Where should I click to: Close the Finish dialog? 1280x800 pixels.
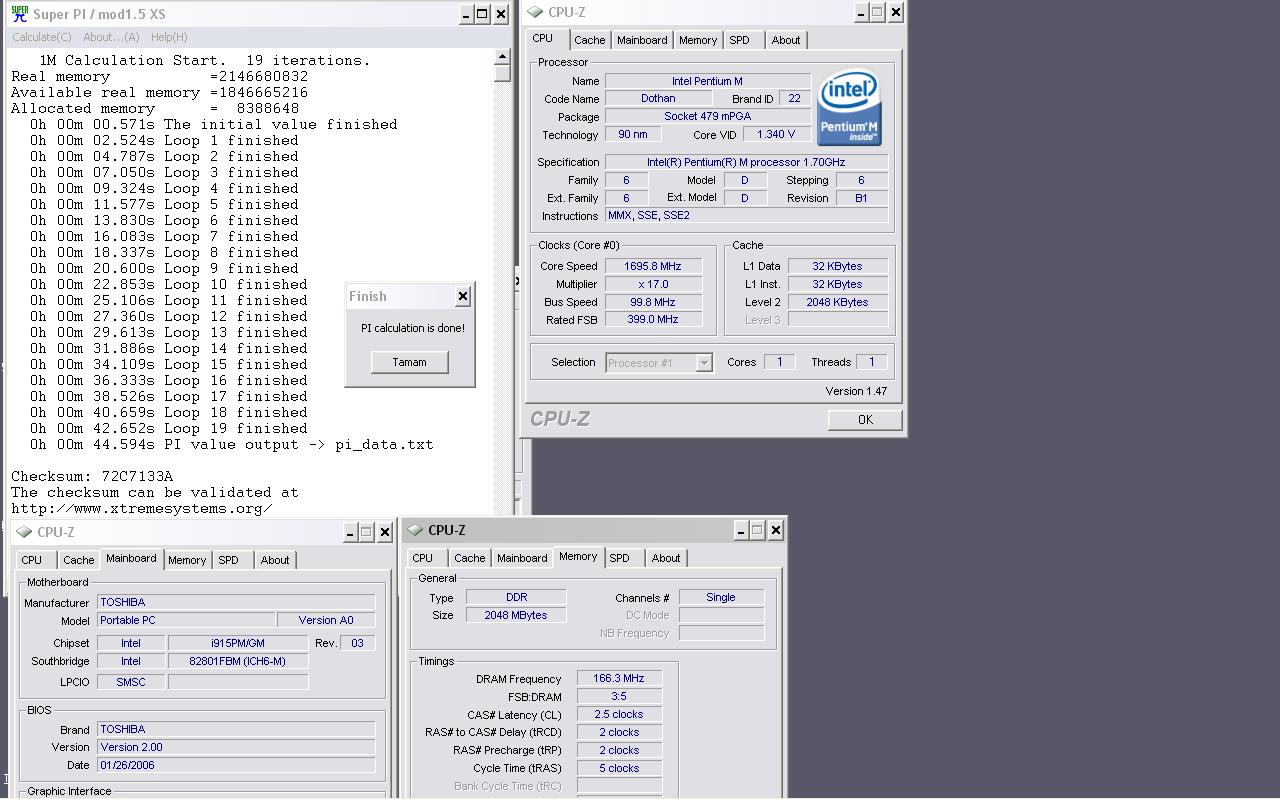tap(462, 296)
